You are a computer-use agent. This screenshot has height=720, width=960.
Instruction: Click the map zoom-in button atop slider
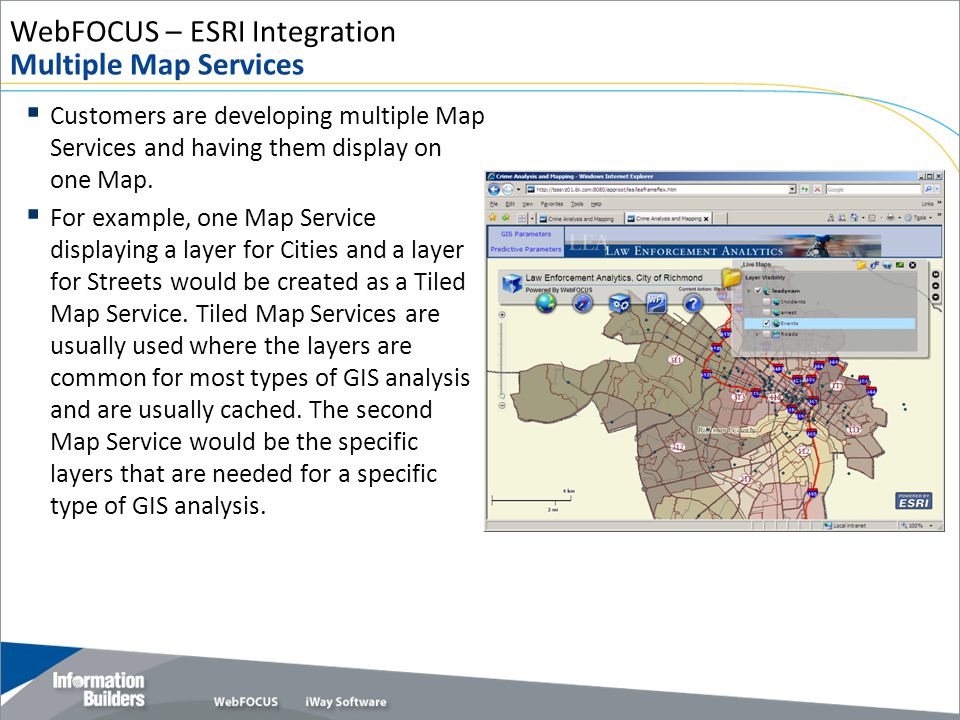[x=502, y=315]
